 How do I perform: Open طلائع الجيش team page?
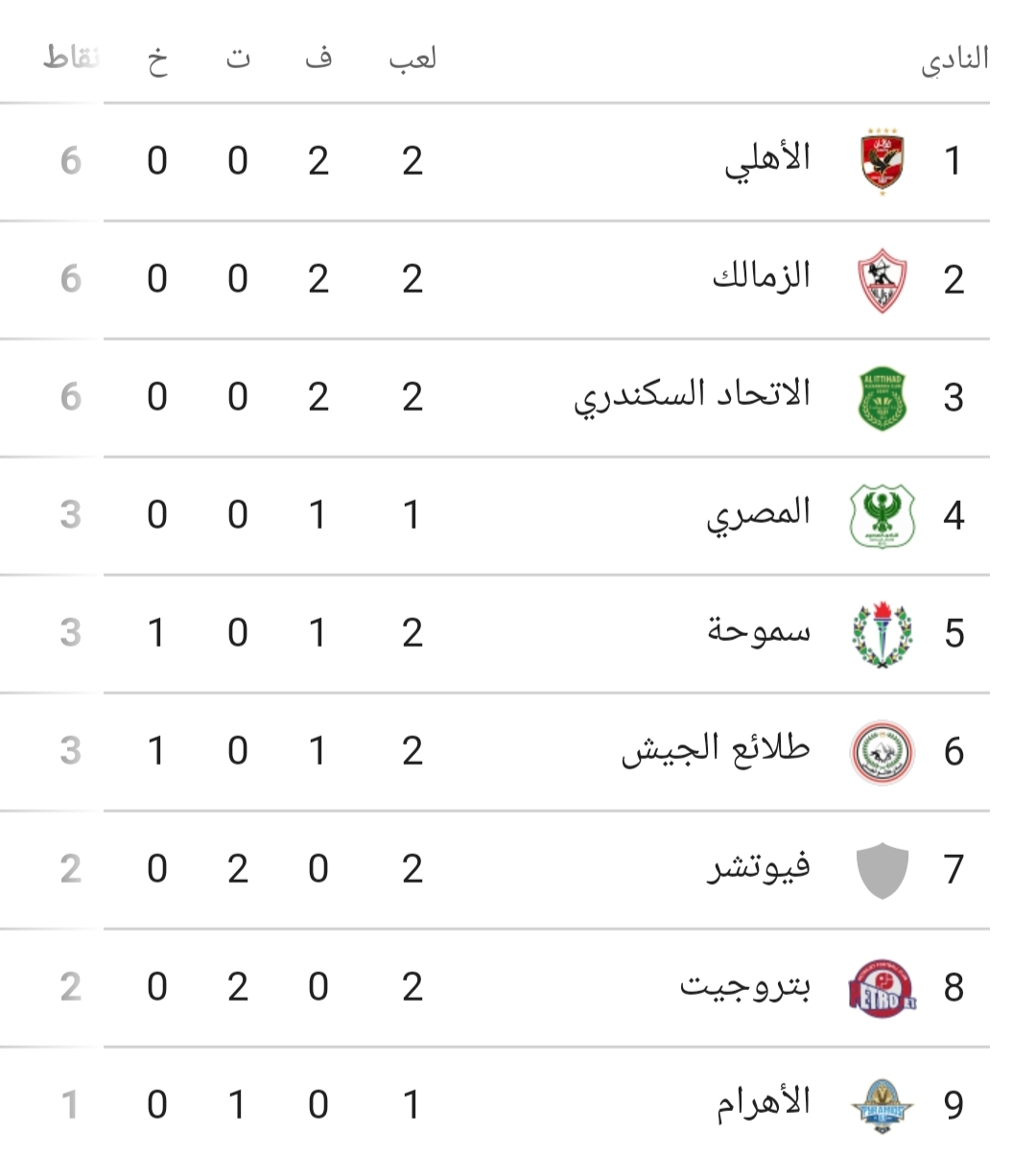(x=716, y=749)
